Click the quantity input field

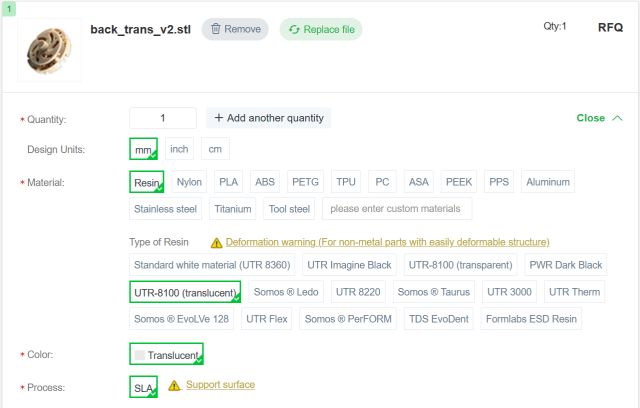(163, 118)
